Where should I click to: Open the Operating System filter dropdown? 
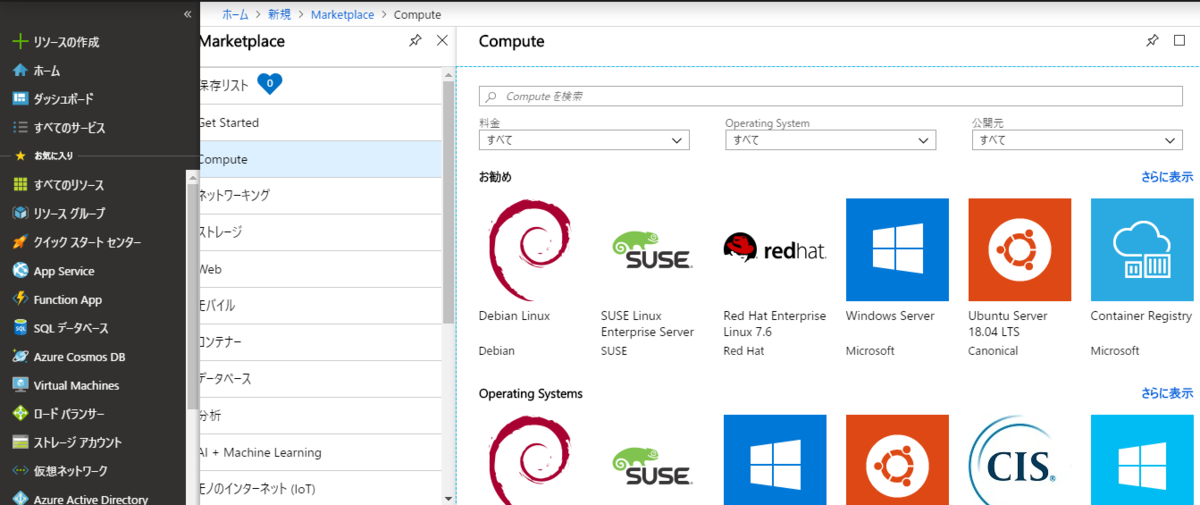tap(830, 140)
